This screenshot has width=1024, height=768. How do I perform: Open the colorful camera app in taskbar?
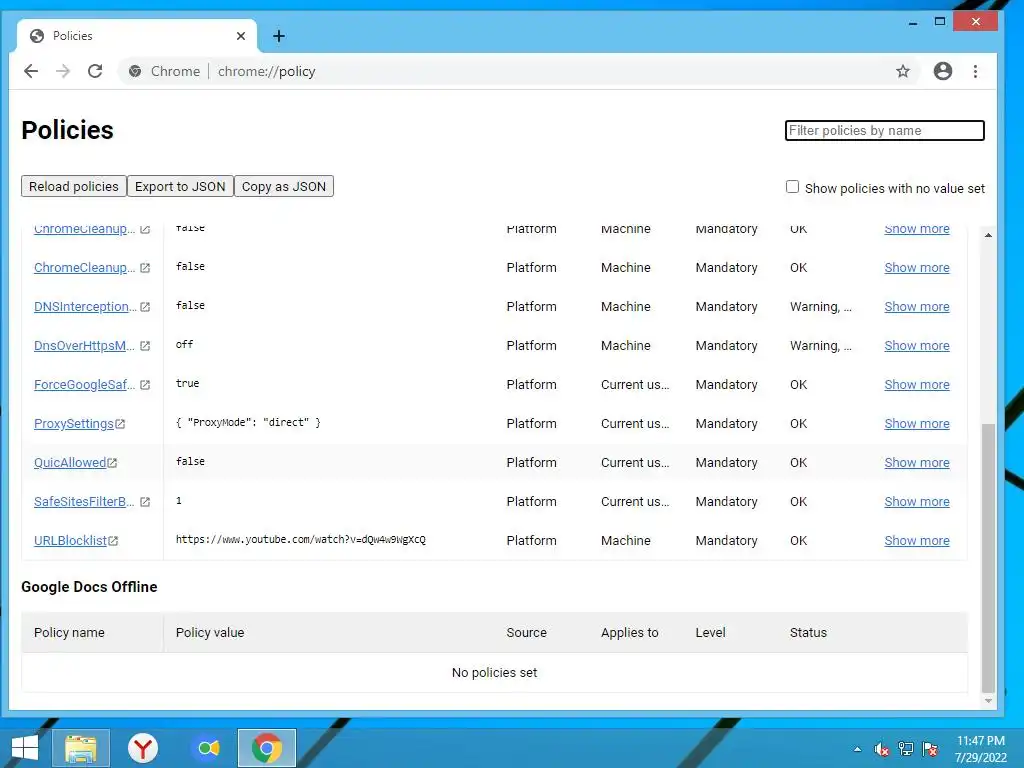(208, 748)
